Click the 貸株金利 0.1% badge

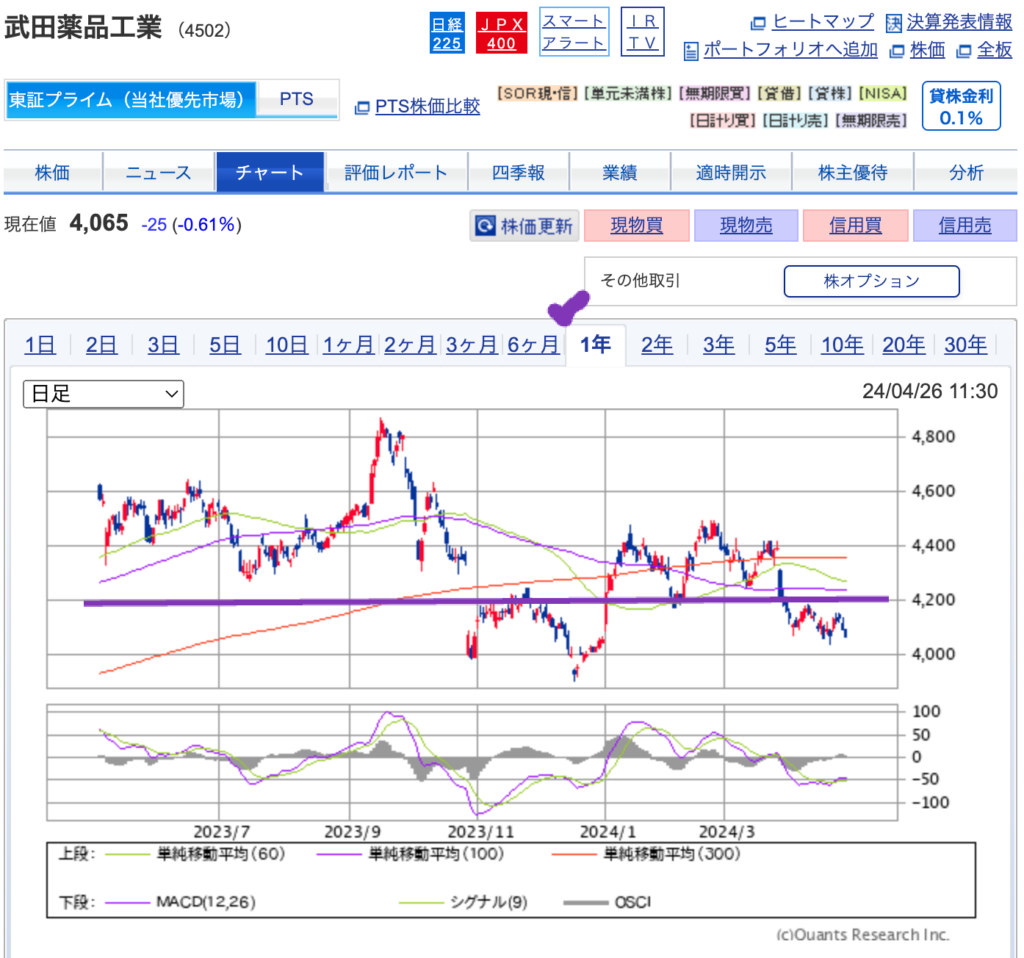[x=961, y=106]
